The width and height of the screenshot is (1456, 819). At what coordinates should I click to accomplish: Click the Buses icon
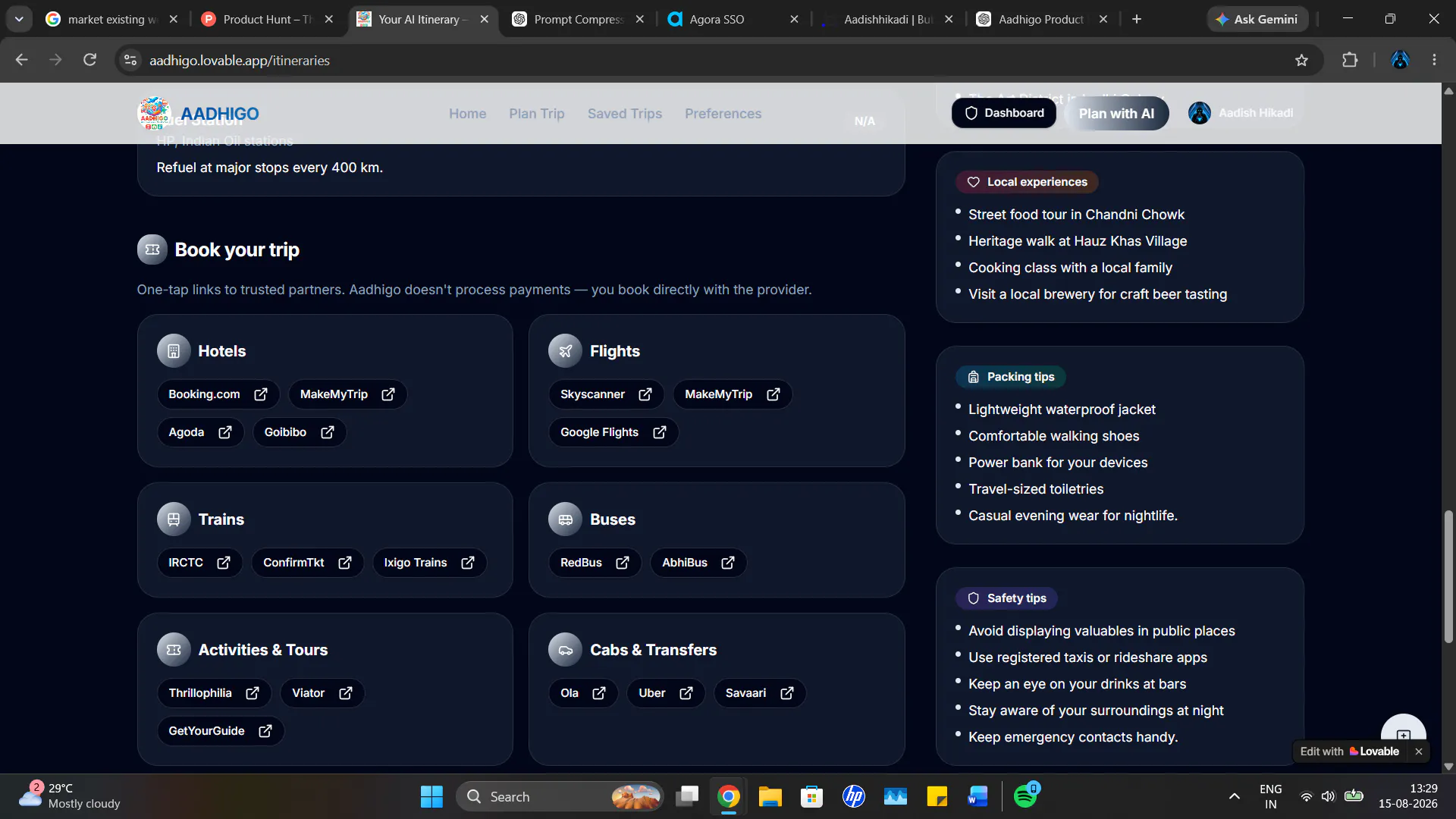pos(565,519)
